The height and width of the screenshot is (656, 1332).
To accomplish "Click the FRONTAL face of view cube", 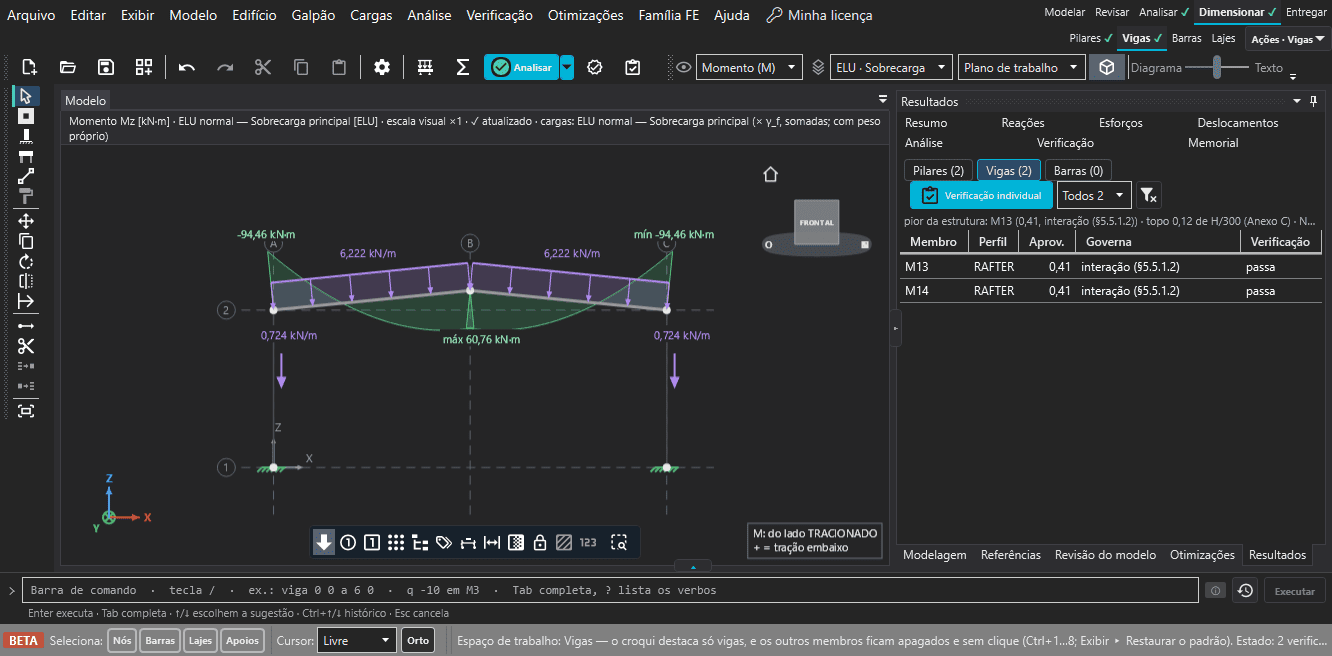I will click(x=816, y=222).
